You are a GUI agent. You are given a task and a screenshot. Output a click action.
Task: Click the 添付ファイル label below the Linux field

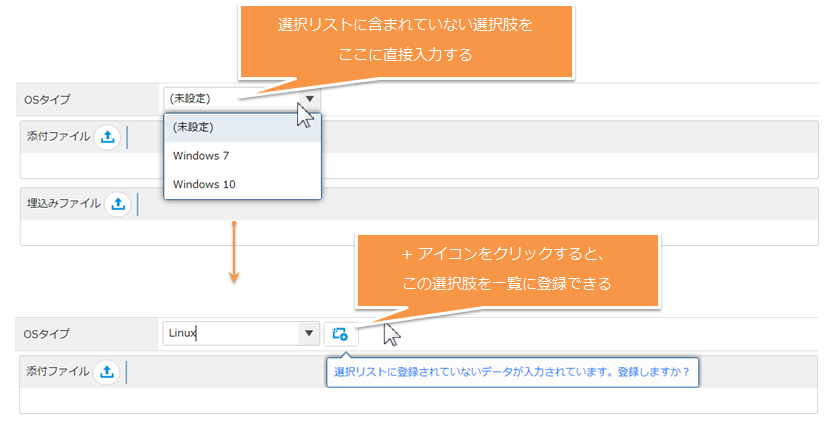[x=58, y=372]
